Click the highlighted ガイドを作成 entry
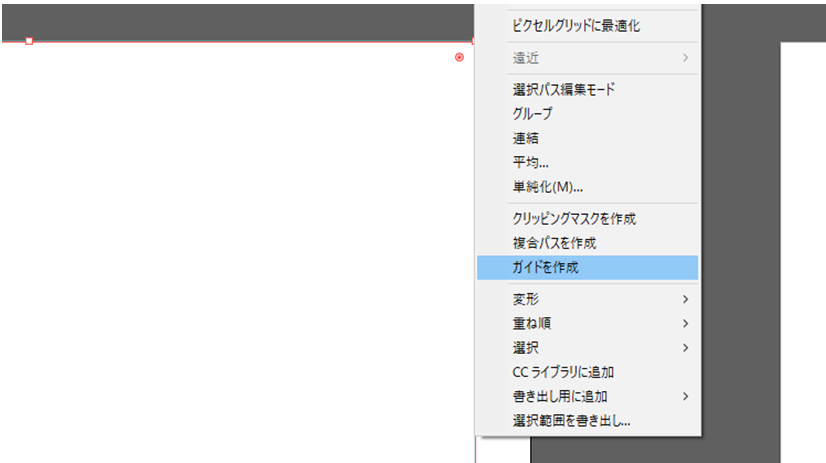The height and width of the screenshot is (463, 826). coord(587,268)
